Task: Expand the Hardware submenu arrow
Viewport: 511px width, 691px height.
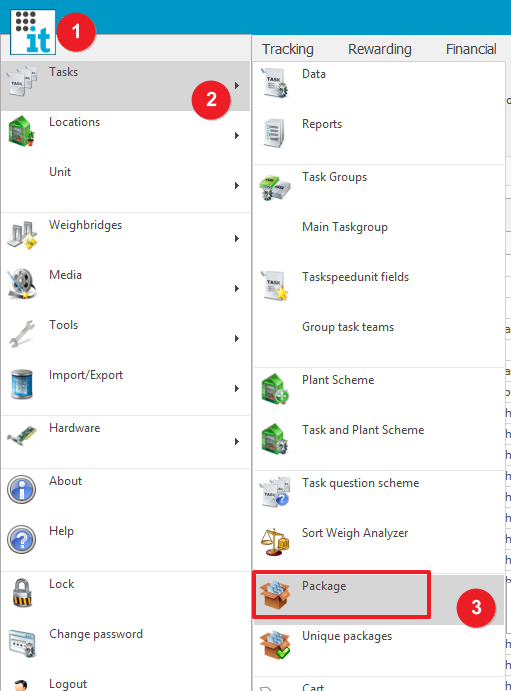Action: click(x=237, y=441)
